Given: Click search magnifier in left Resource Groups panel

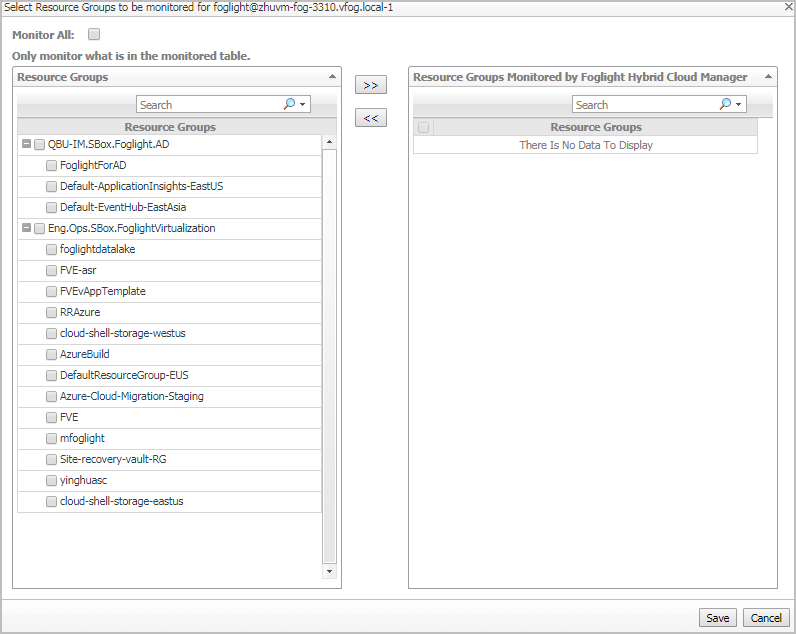Looking at the screenshot, I should pyautogui.click(x=289, y=104).
